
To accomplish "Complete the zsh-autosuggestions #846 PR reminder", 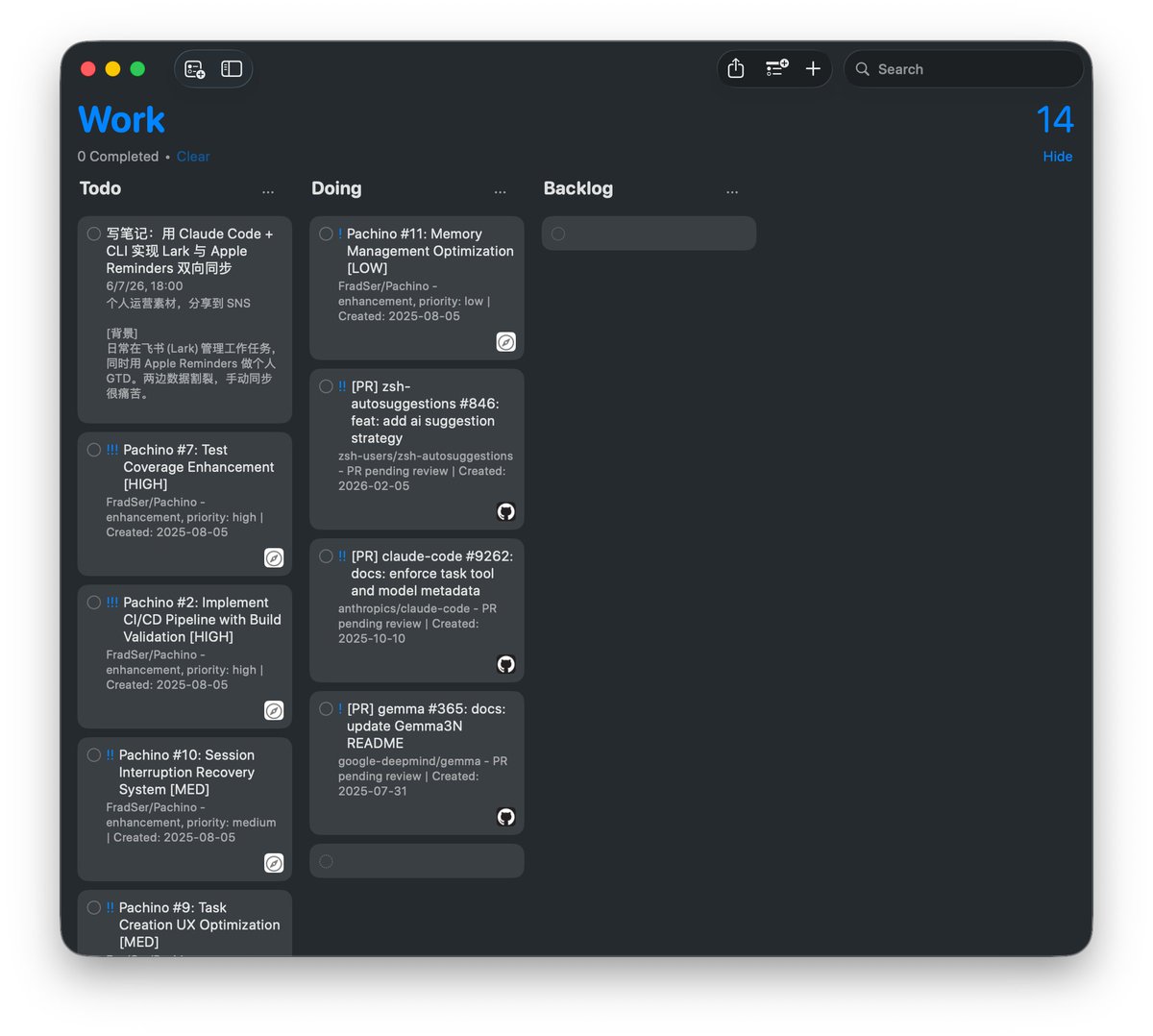I will 327,386.
